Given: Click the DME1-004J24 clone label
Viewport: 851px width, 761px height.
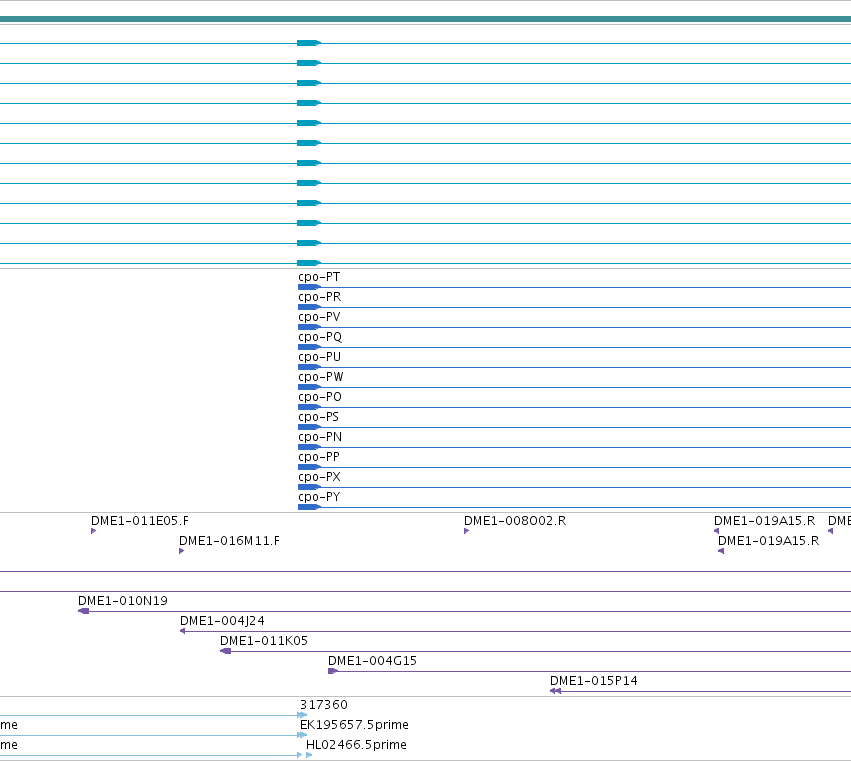Looking at the screenshot, I should (x=223, y=621).
